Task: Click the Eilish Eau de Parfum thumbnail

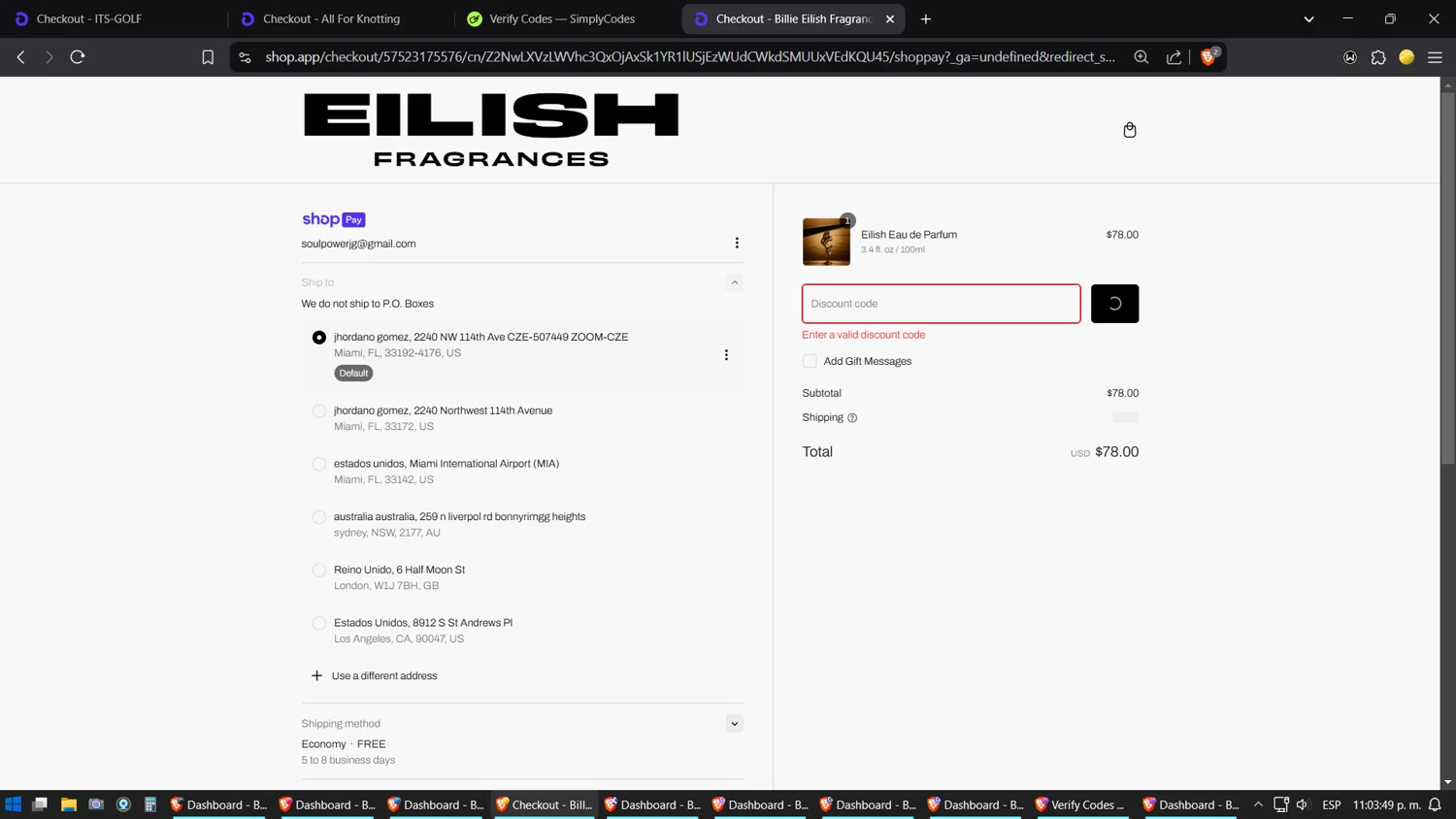Action: pos(826,242)
